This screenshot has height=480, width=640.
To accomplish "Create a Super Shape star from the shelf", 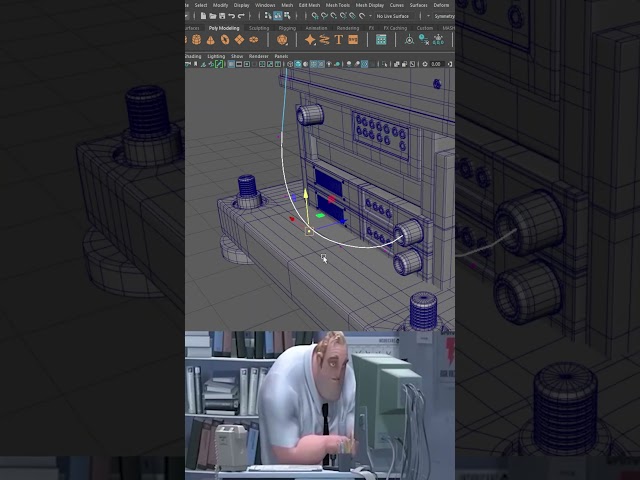I will tap(310, 40).
